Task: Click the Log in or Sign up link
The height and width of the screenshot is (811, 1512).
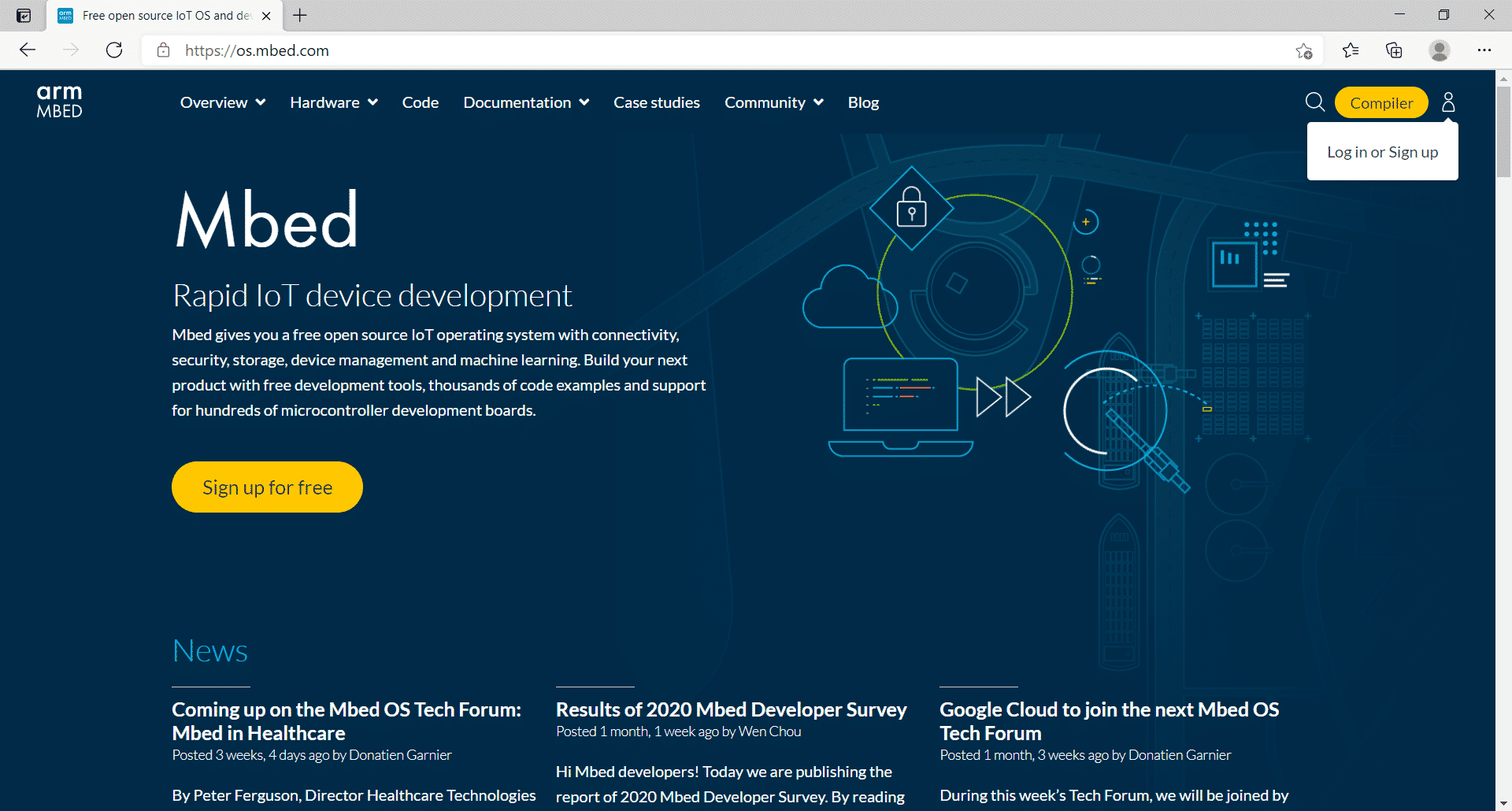Action: pyautogui.click(x=1382, y=151)
